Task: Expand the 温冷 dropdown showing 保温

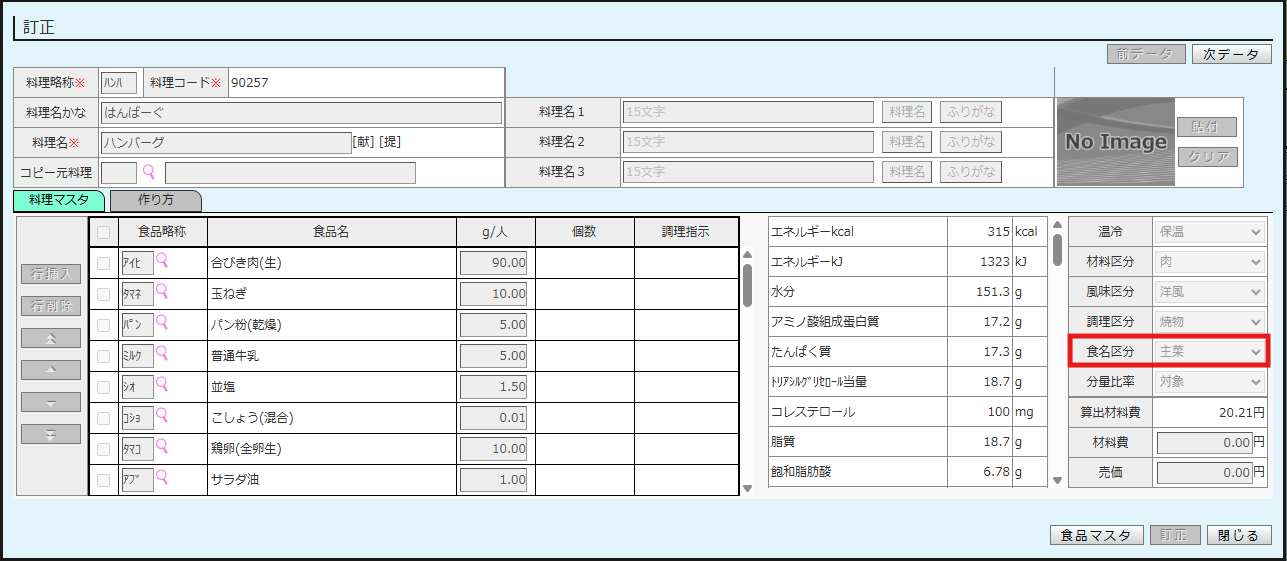Action: pos(1209,232)
